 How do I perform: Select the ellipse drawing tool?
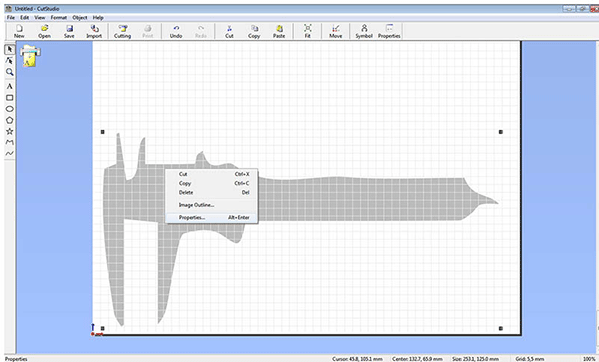10,109
